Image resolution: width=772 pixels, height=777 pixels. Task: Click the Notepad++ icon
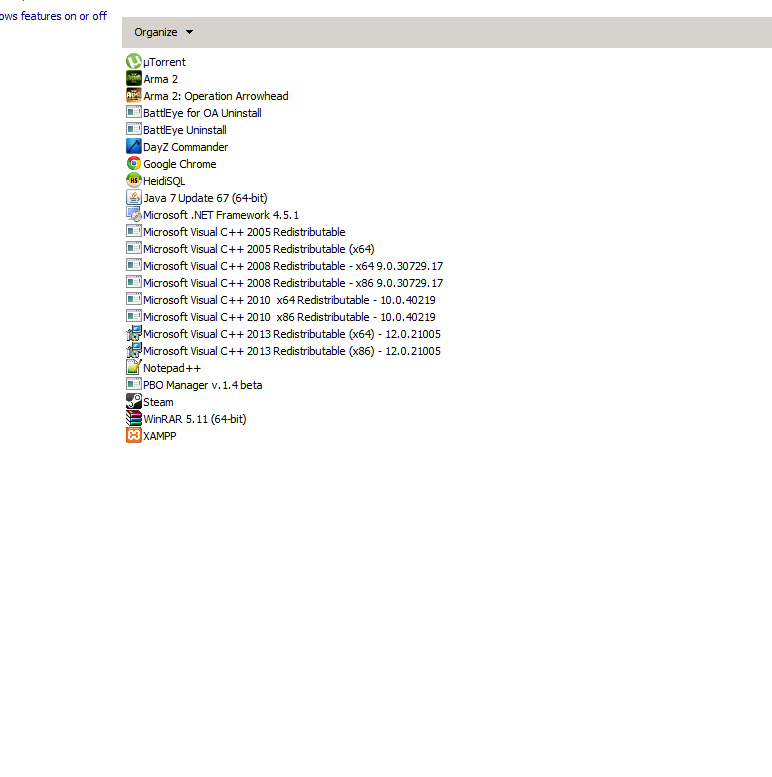tap(134, 367)
